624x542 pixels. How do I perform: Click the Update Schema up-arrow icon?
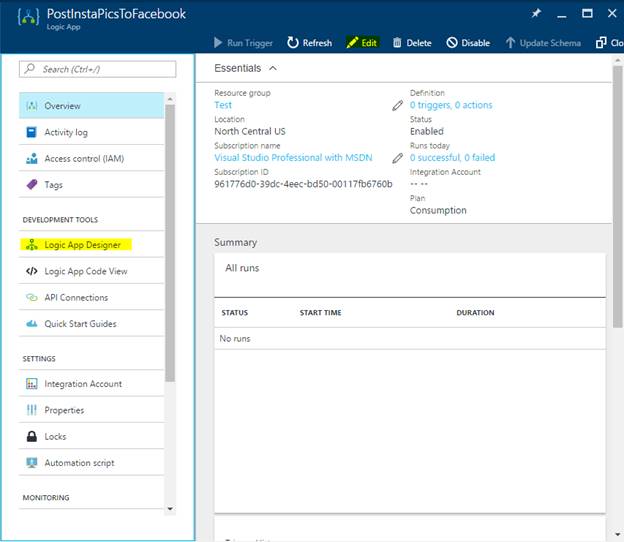pyautogui.click(x=510, y=43)
